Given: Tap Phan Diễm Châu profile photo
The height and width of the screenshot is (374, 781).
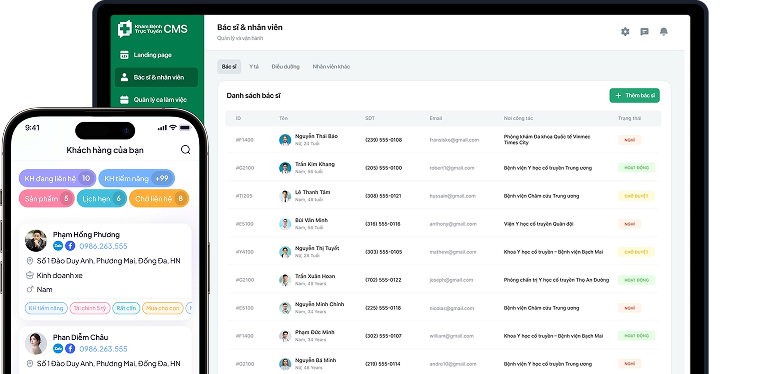Looking at the screenshot, I should click(36, 344).
